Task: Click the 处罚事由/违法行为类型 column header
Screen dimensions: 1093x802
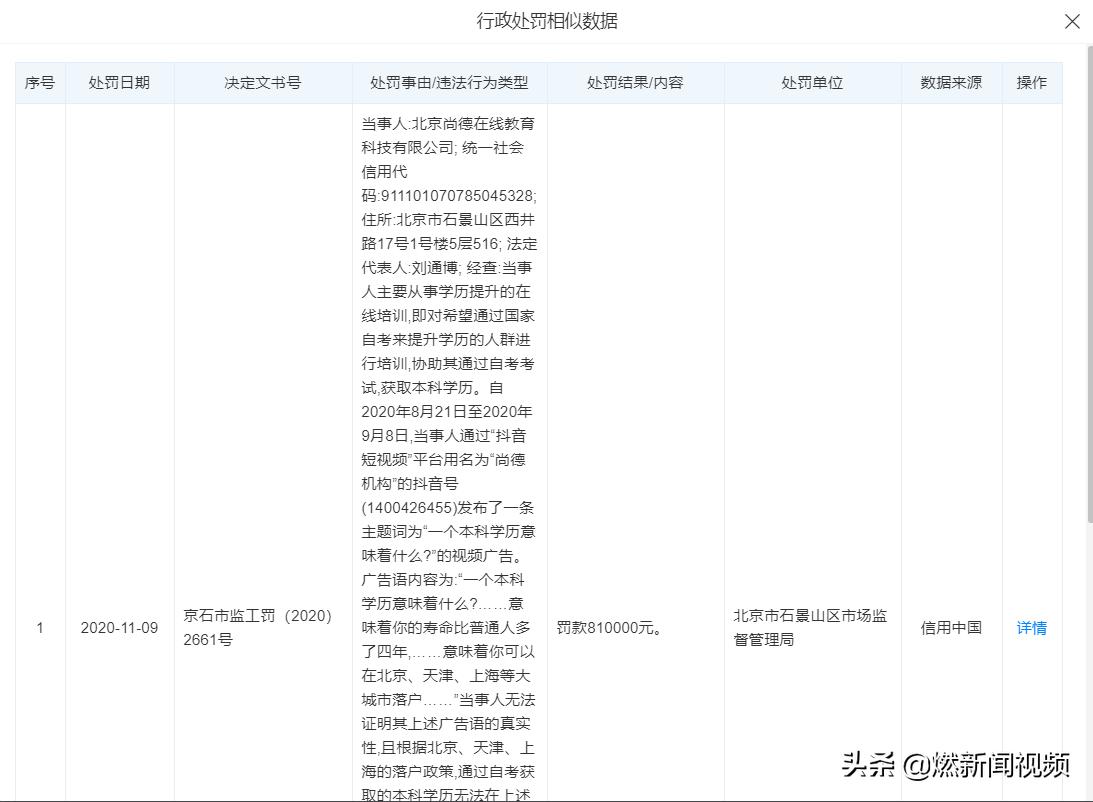Action: click(446, 83)
